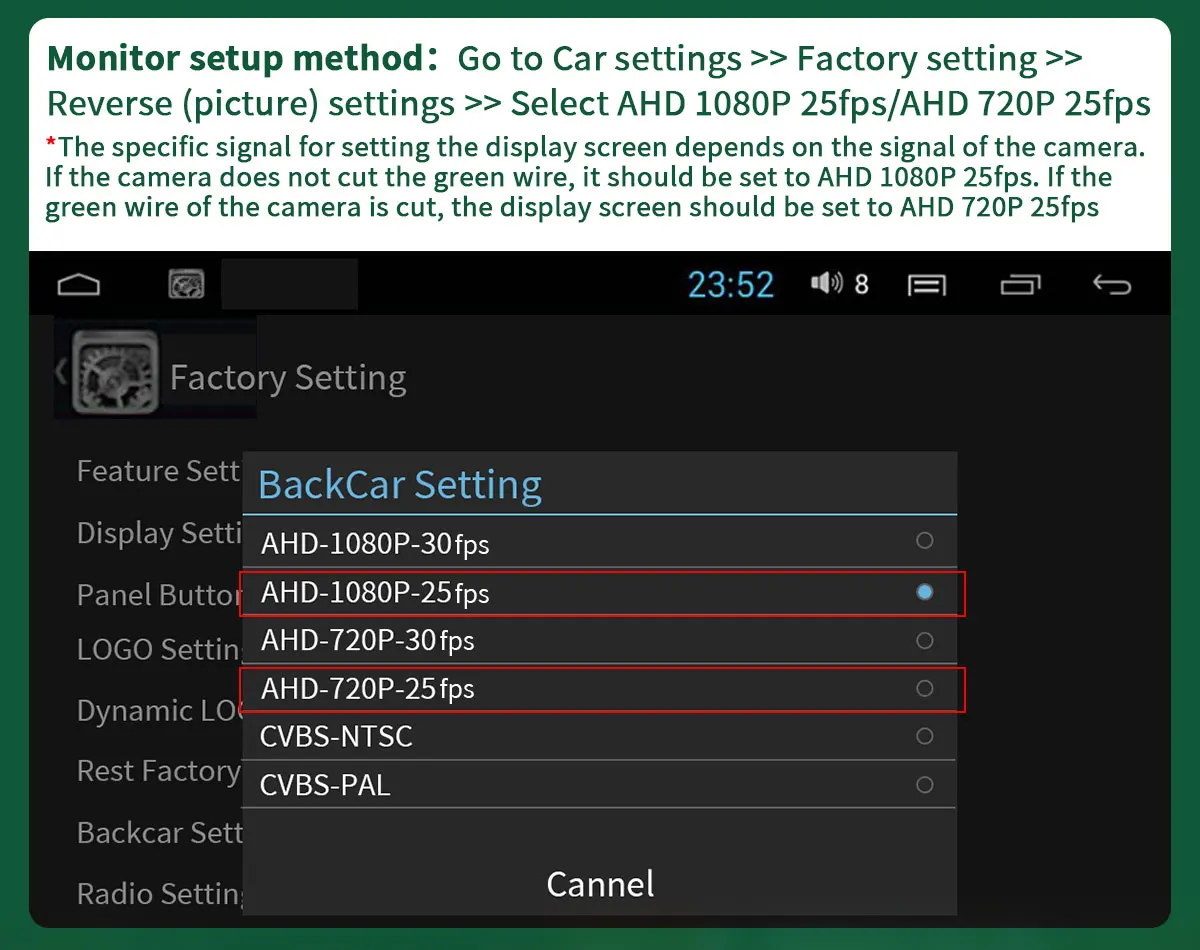Click the CVBS-PAL option label
Viewport: 1200px width, 950px height.
325,785
